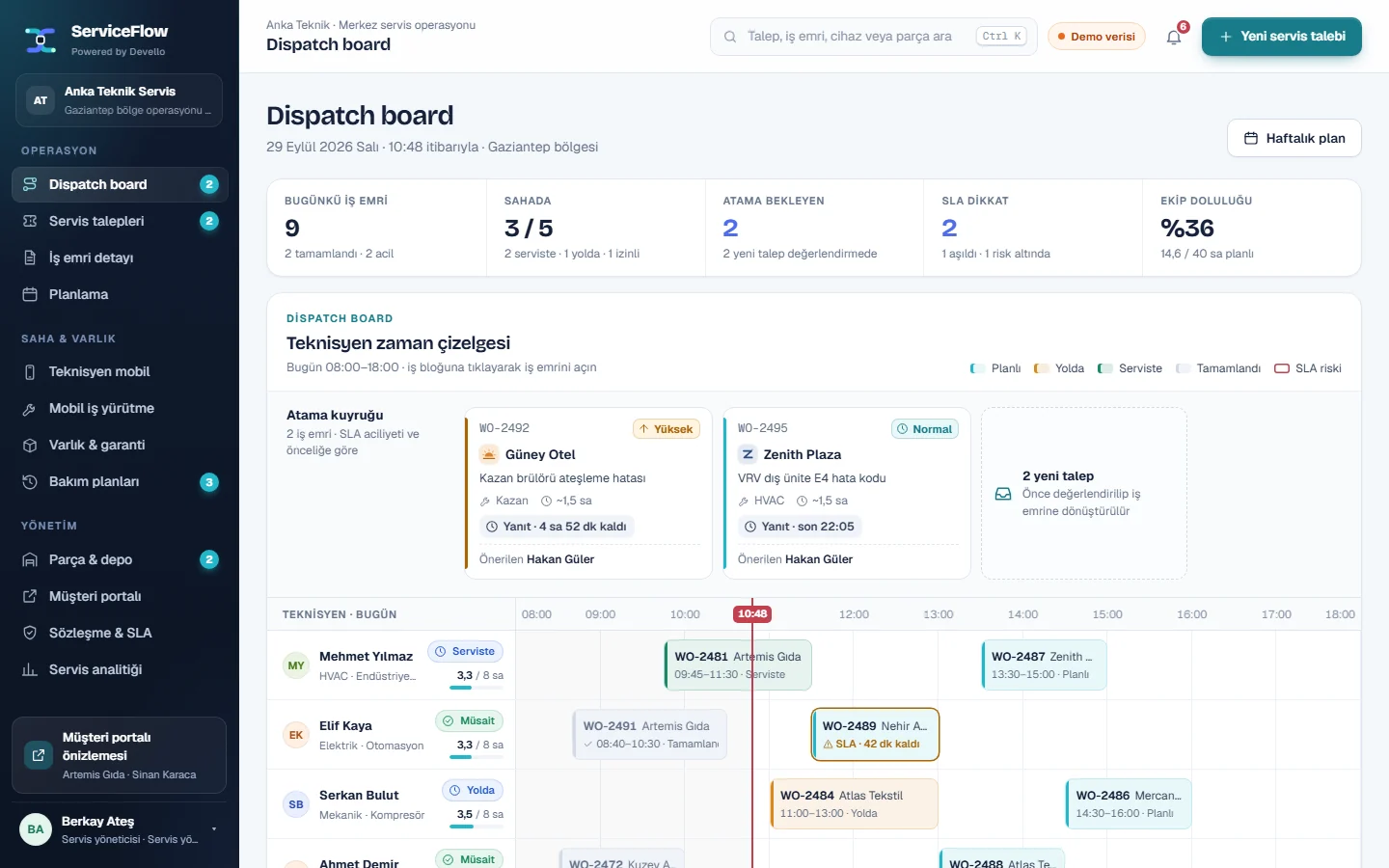Click the Yüksek priority tag on WO-2492
The width and height of the screenshot is (1389, 868).
point(667,429)
